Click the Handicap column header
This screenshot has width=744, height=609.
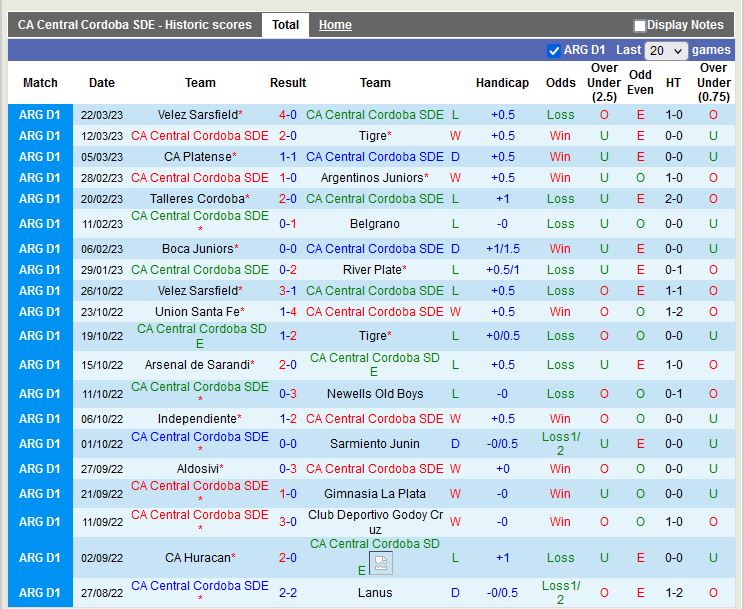(x=502, y=83)
